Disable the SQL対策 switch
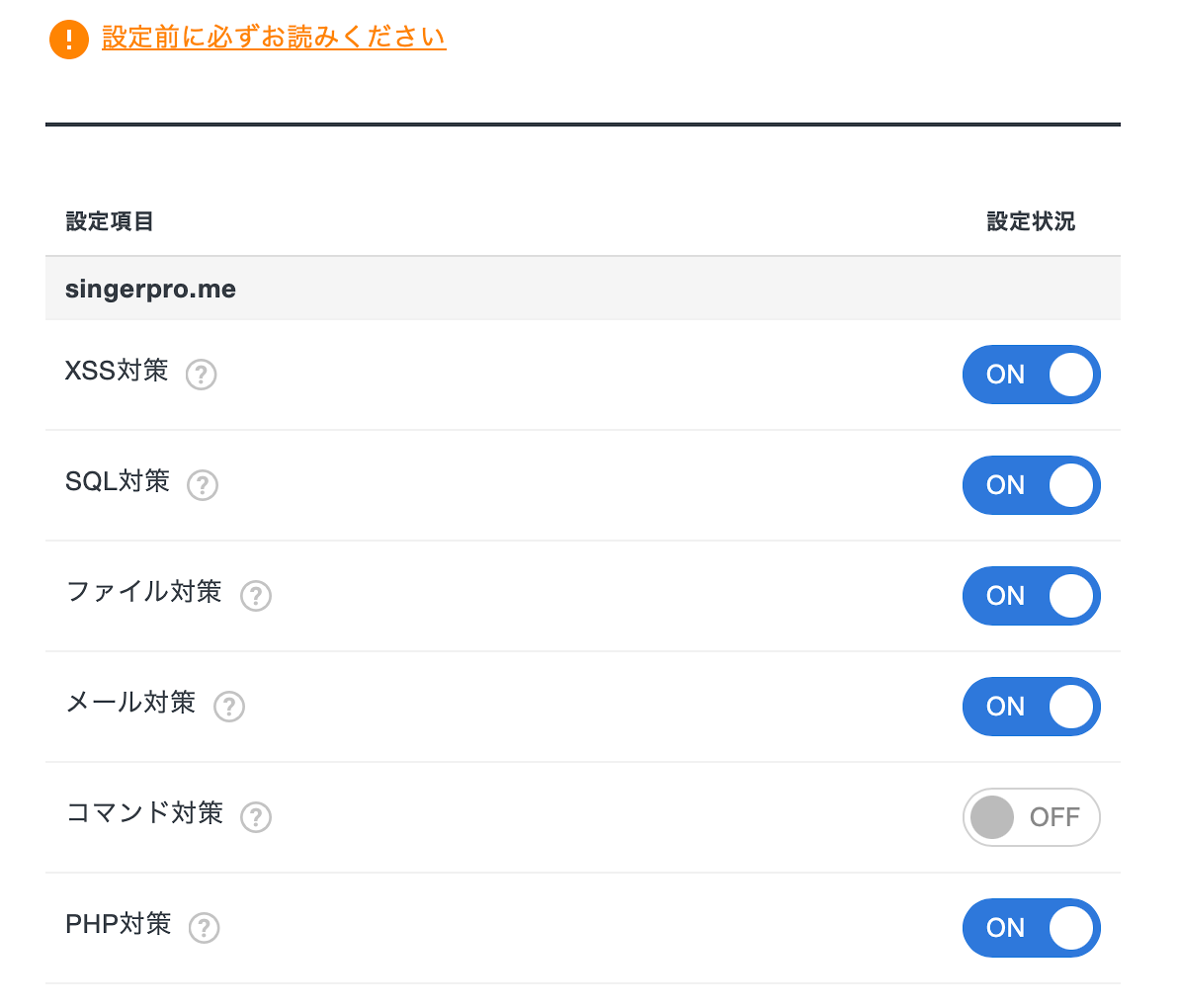Screen dimensions: 1178x1008 (1031, 485)
